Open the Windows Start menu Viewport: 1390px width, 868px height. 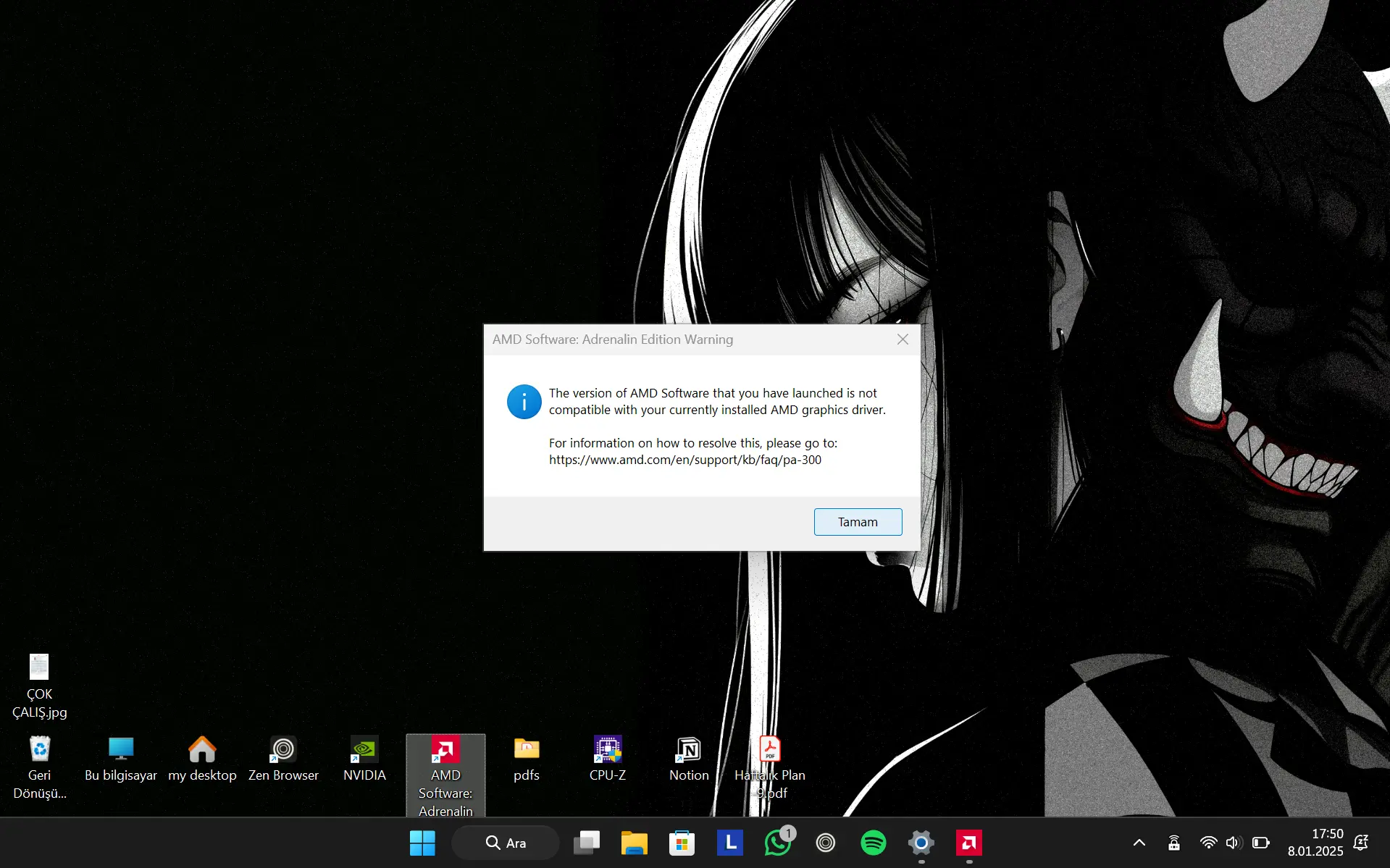tap(422, 843)
